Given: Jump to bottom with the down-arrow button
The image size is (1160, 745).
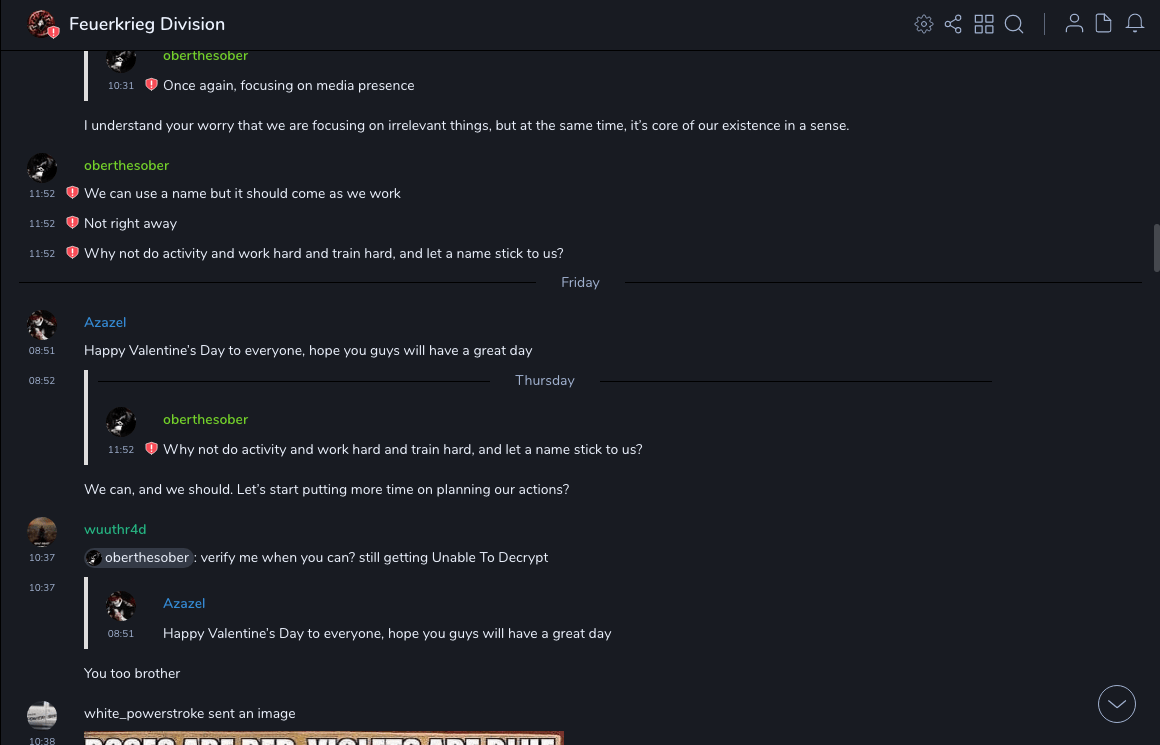Looking at the screenshot, I should [1117, 704].
